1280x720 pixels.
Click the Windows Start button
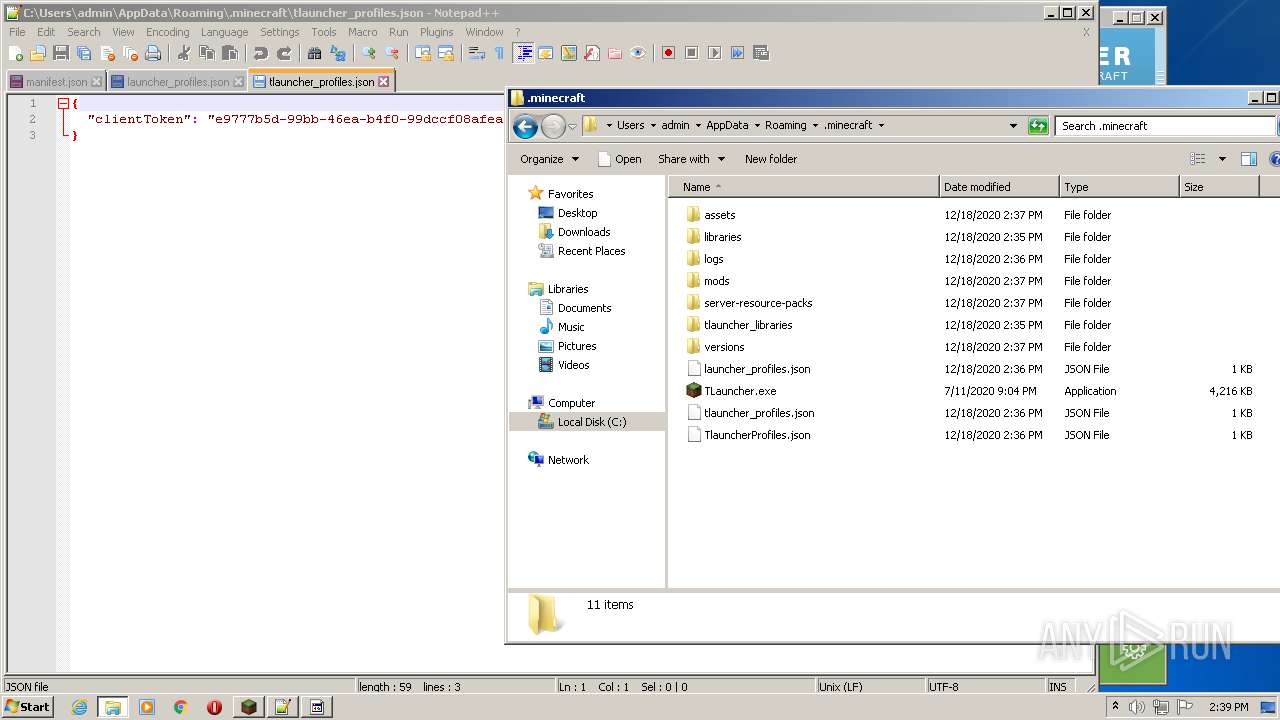point(28,706)
